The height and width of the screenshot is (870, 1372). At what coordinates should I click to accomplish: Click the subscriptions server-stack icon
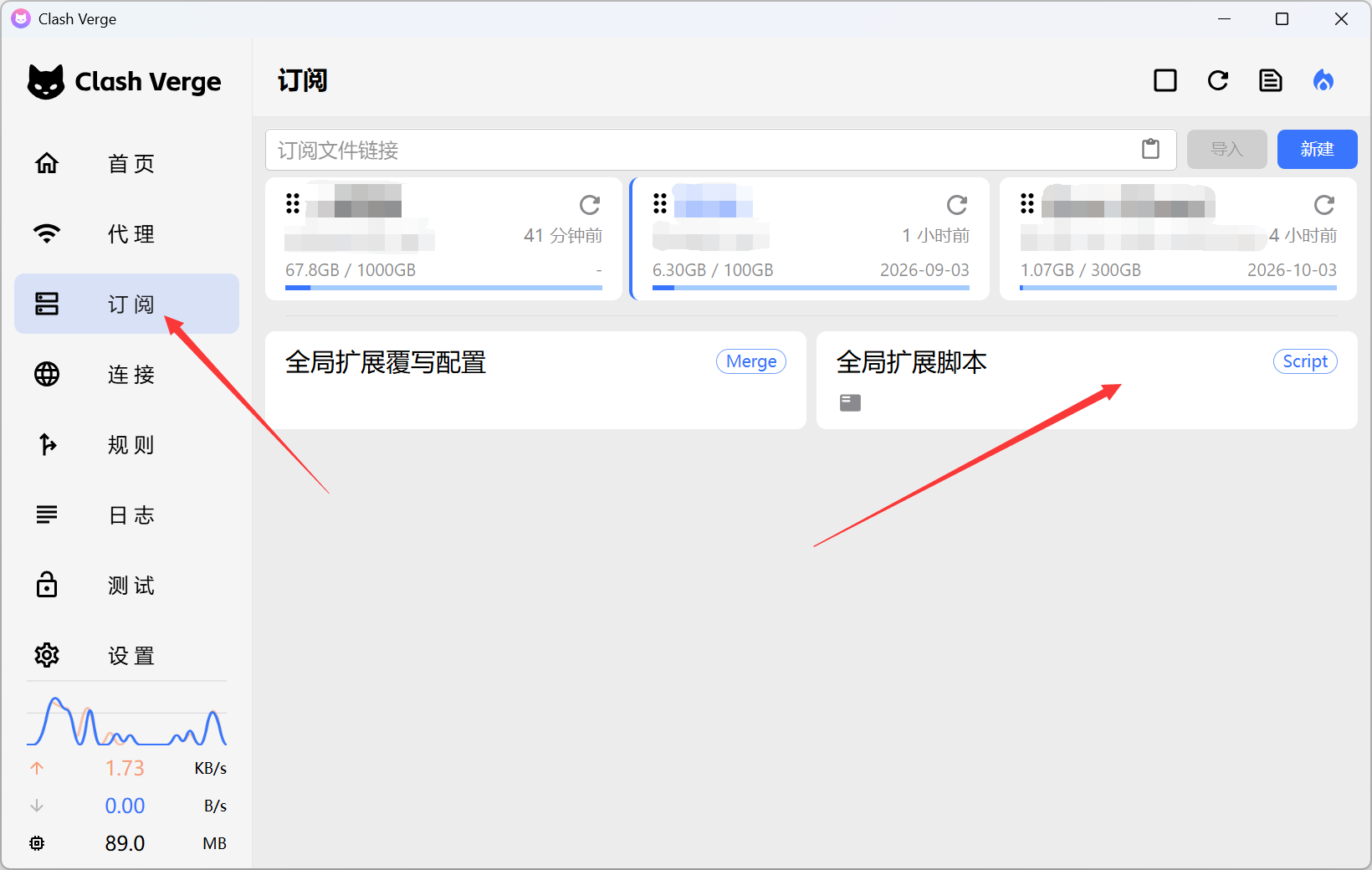point(47,304)
